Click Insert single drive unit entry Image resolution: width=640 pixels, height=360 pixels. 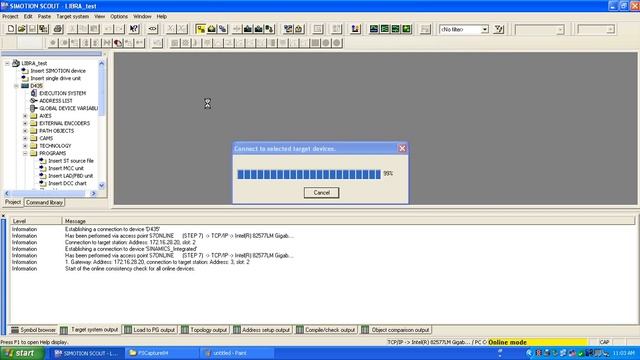click(56, 78)
